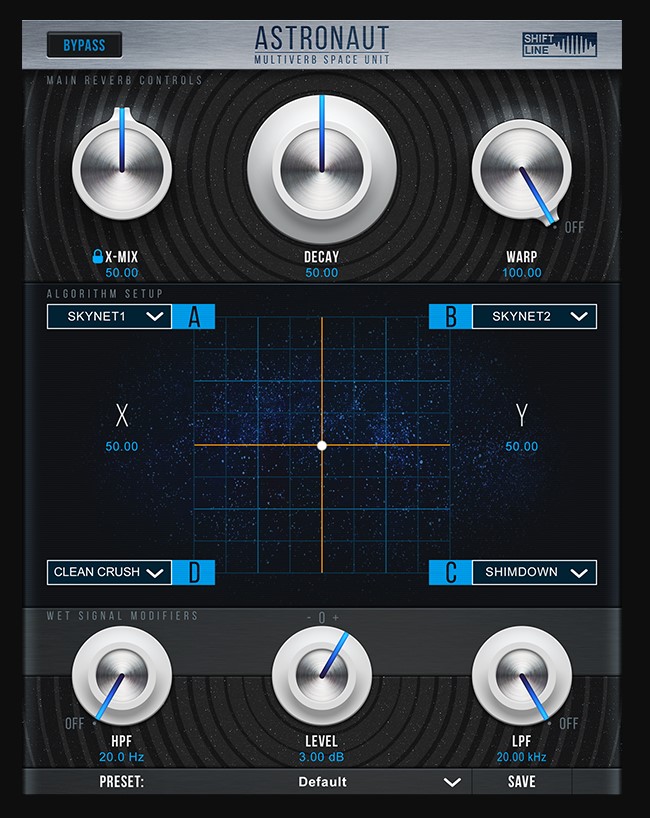
Task: Click the HPF knob
Action: 122,676
